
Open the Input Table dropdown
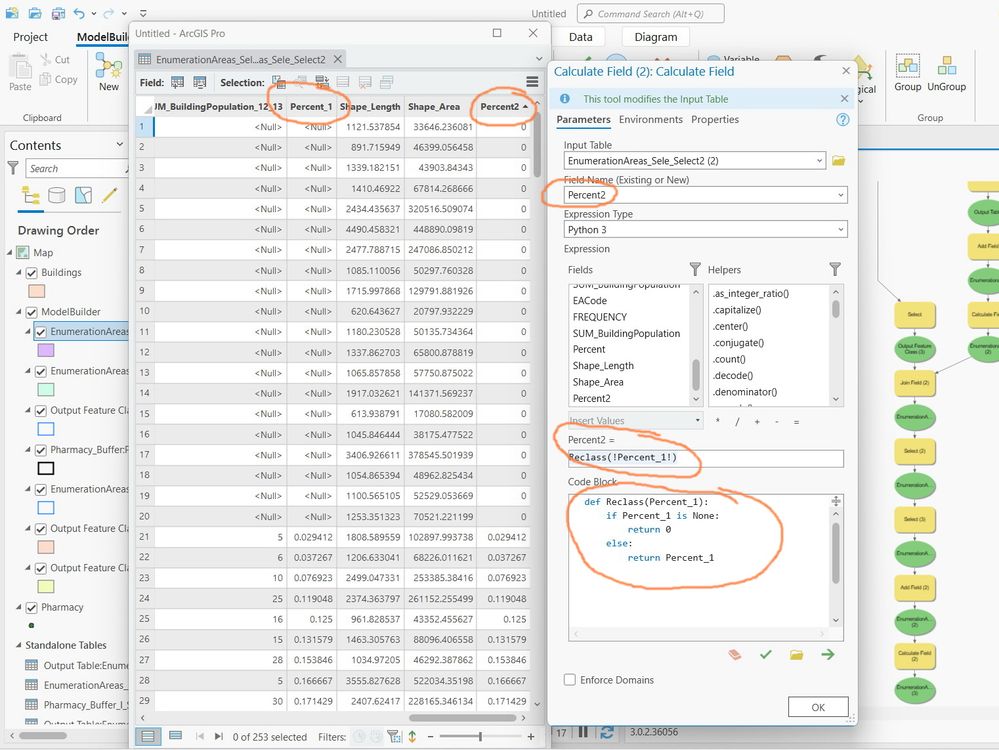(x=819, y=161)
